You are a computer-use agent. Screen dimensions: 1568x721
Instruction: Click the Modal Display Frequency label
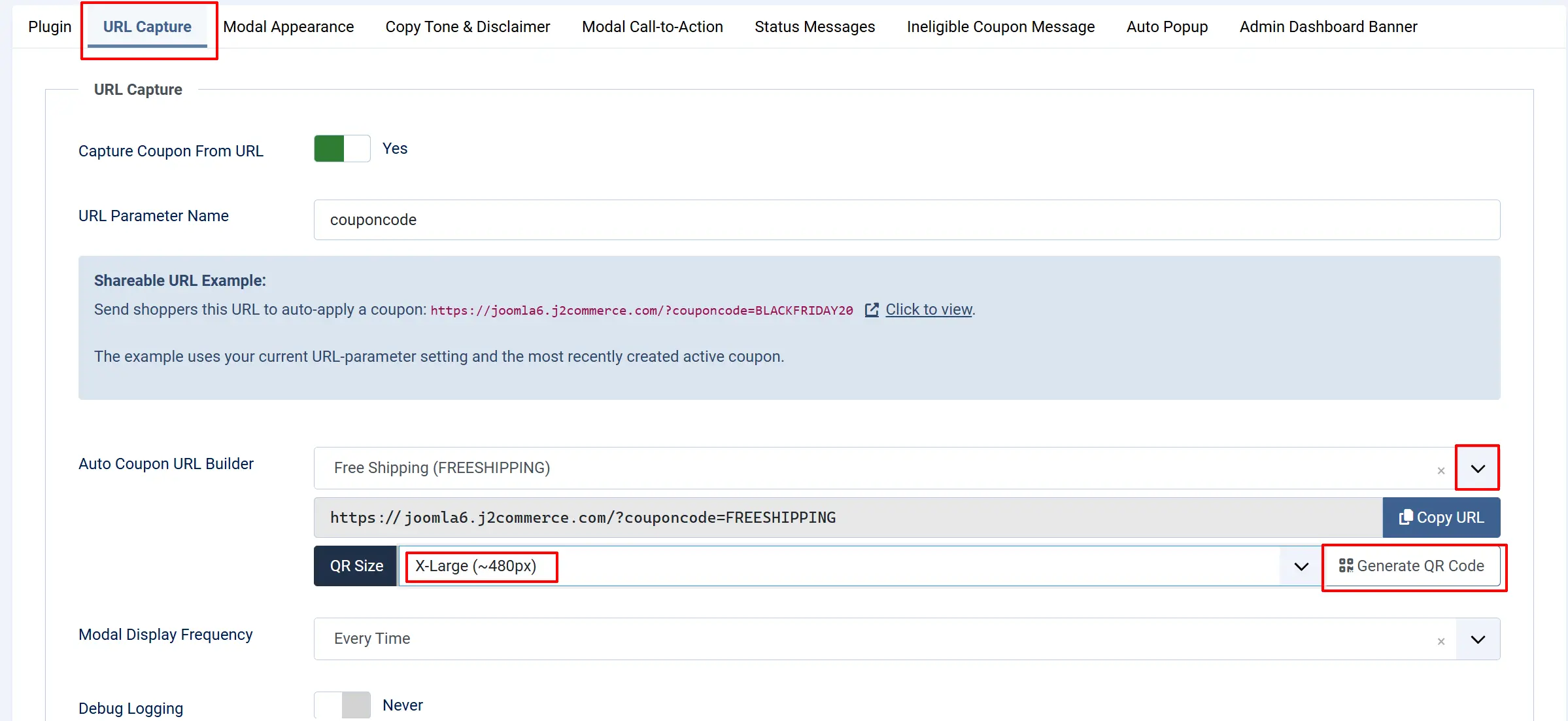click(165, 635)
